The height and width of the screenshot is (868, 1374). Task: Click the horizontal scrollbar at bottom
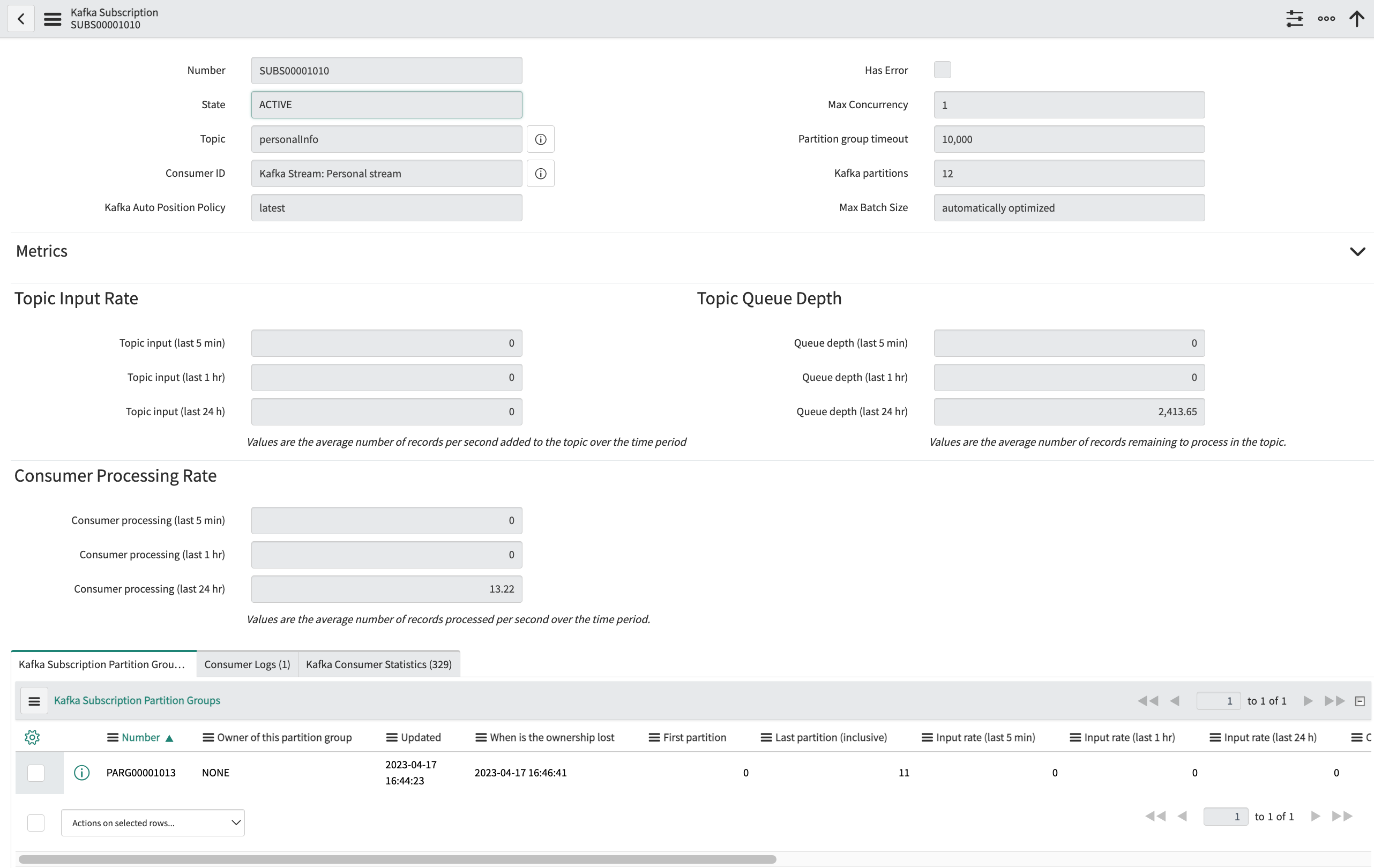click(397, 859)
